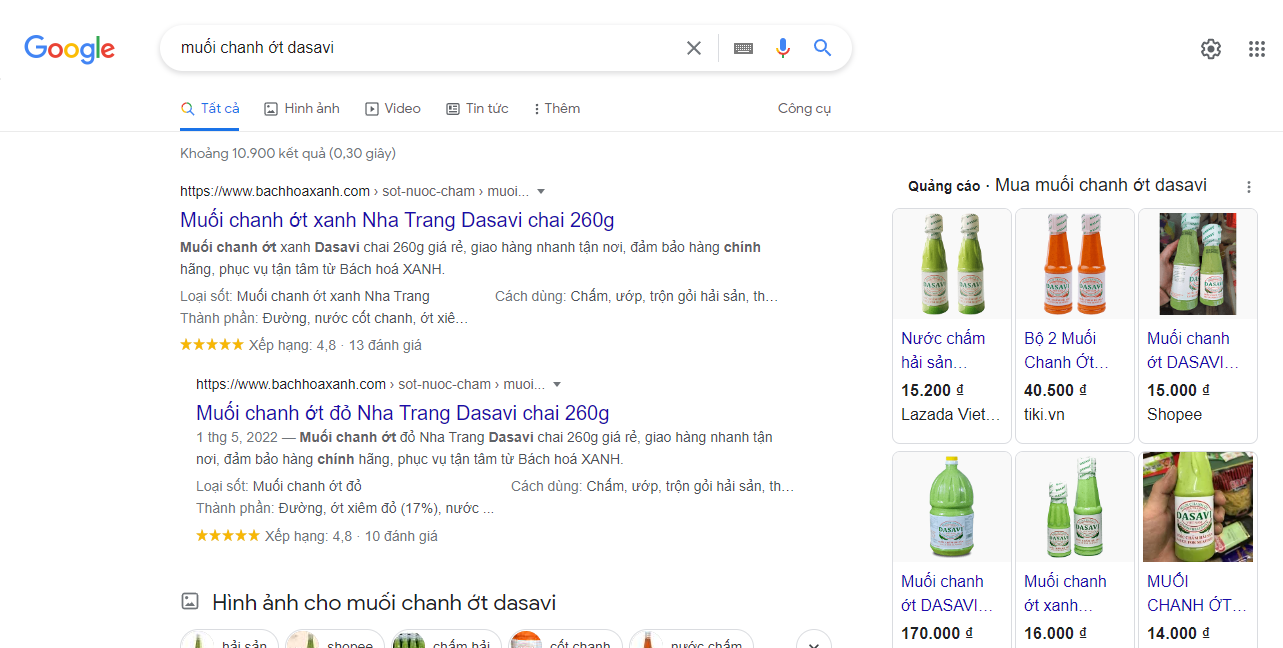Click 'Khoảng 10.900 kết quả' text

pos(288,153)
